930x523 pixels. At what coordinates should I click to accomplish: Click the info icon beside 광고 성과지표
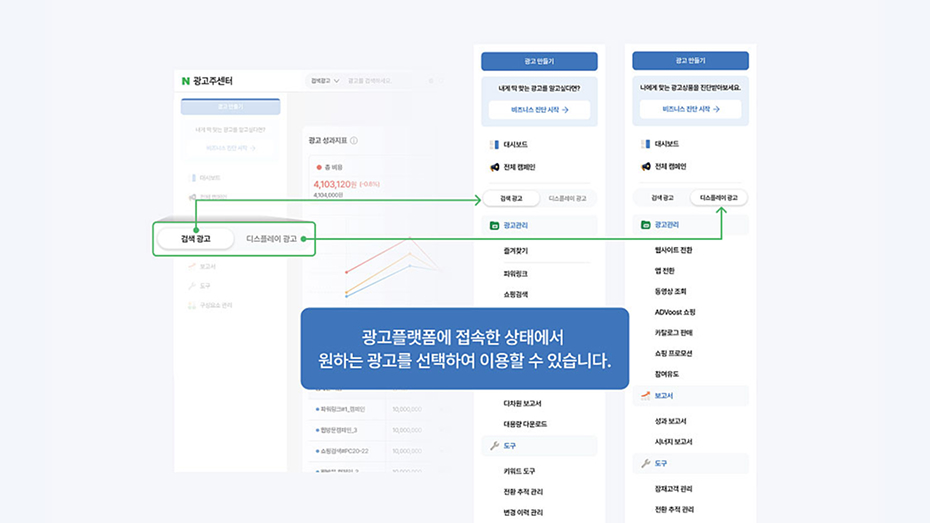tap(354, 141)
